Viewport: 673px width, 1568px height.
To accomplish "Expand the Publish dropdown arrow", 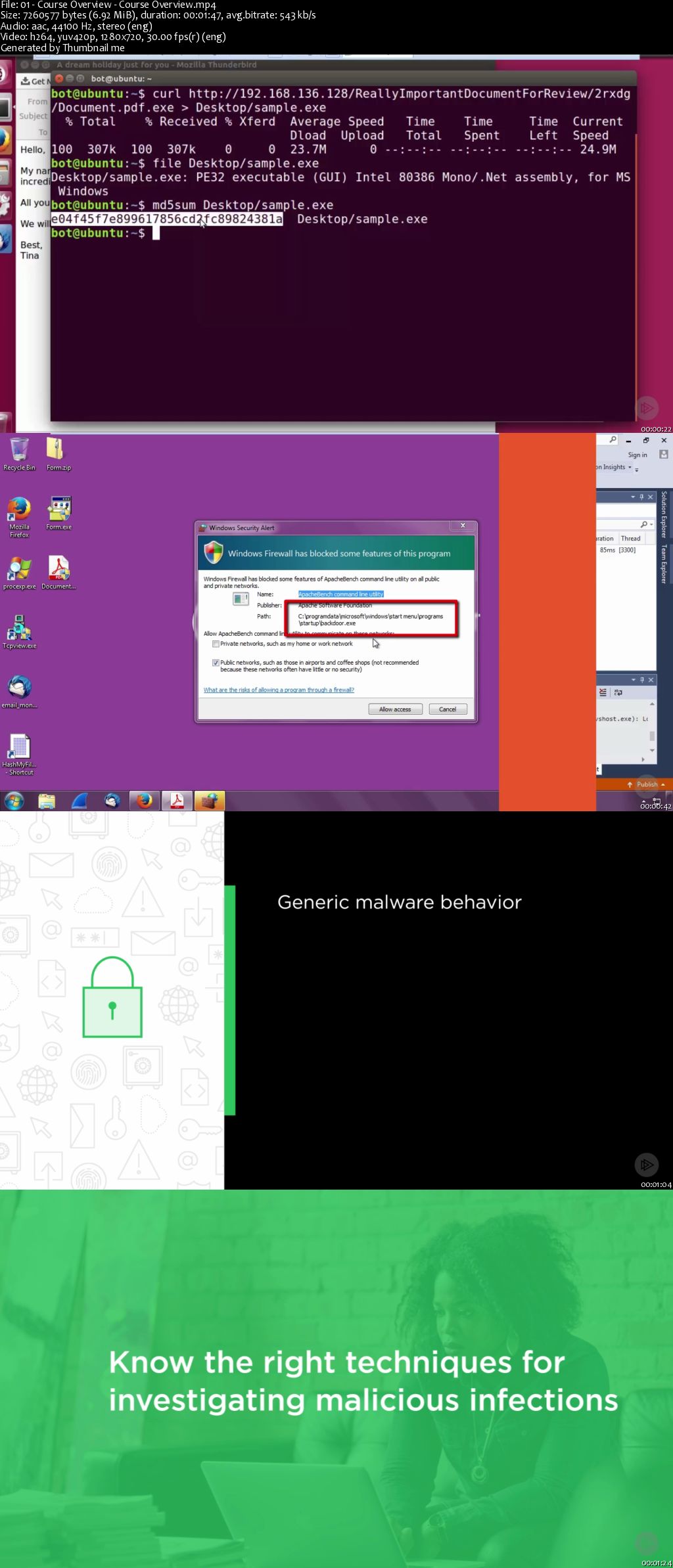I will [662, 784].
